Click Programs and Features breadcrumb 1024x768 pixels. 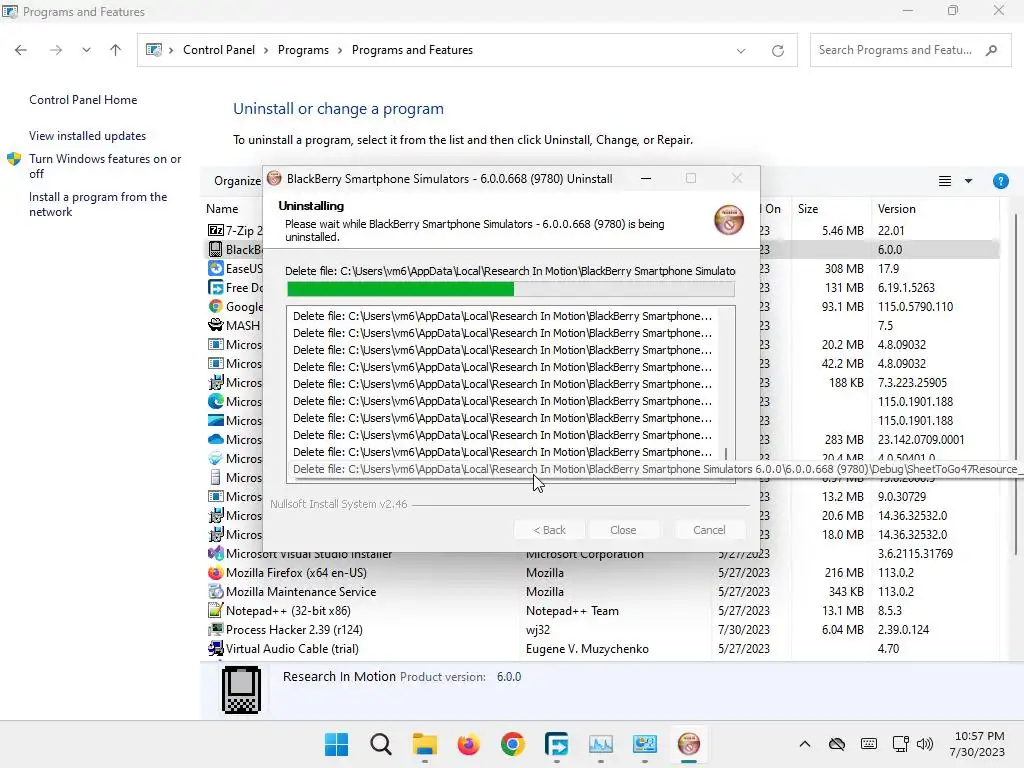(412, 50)
